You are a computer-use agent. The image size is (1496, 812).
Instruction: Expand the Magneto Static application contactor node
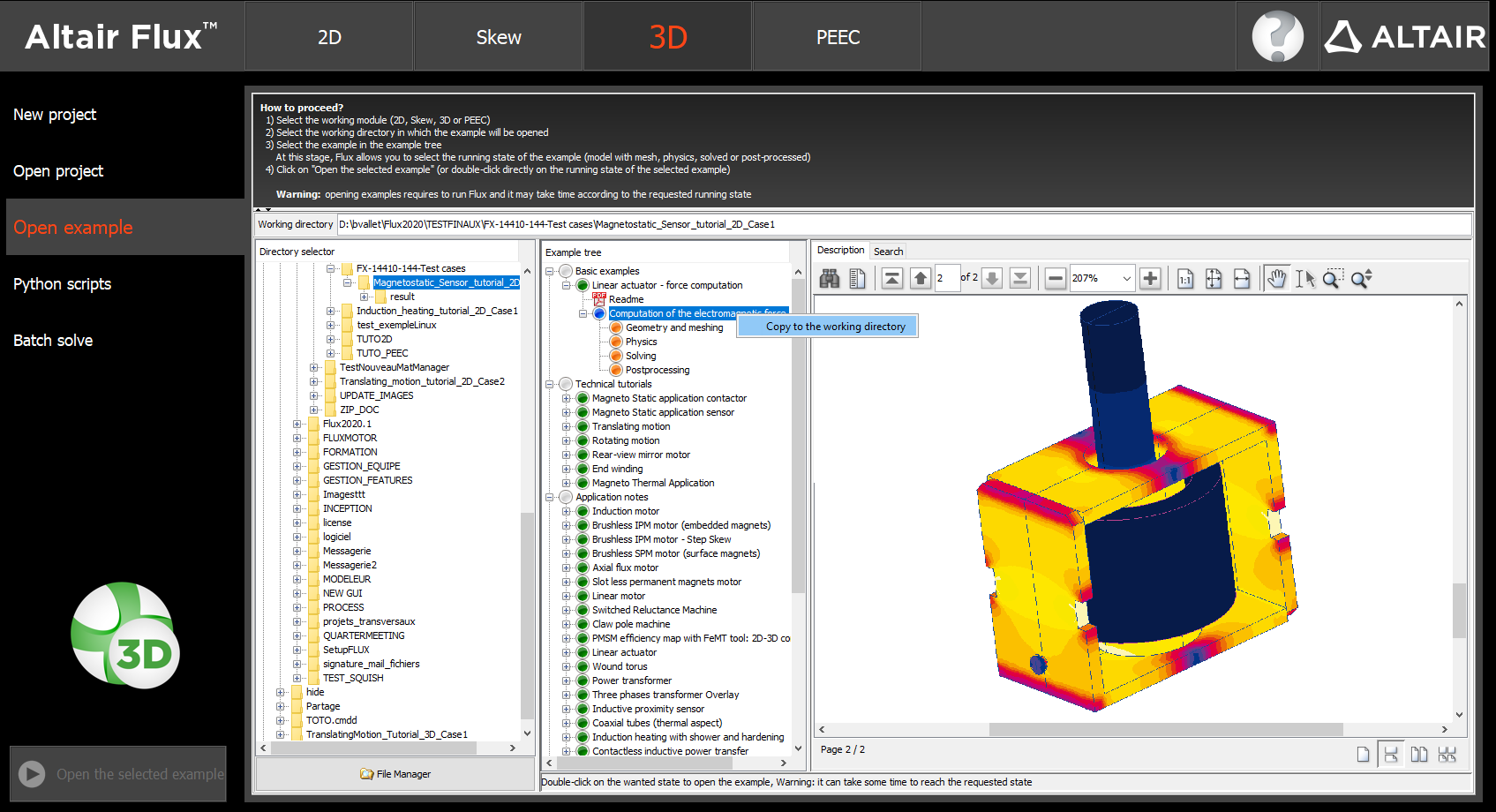(x=567, y=399)
